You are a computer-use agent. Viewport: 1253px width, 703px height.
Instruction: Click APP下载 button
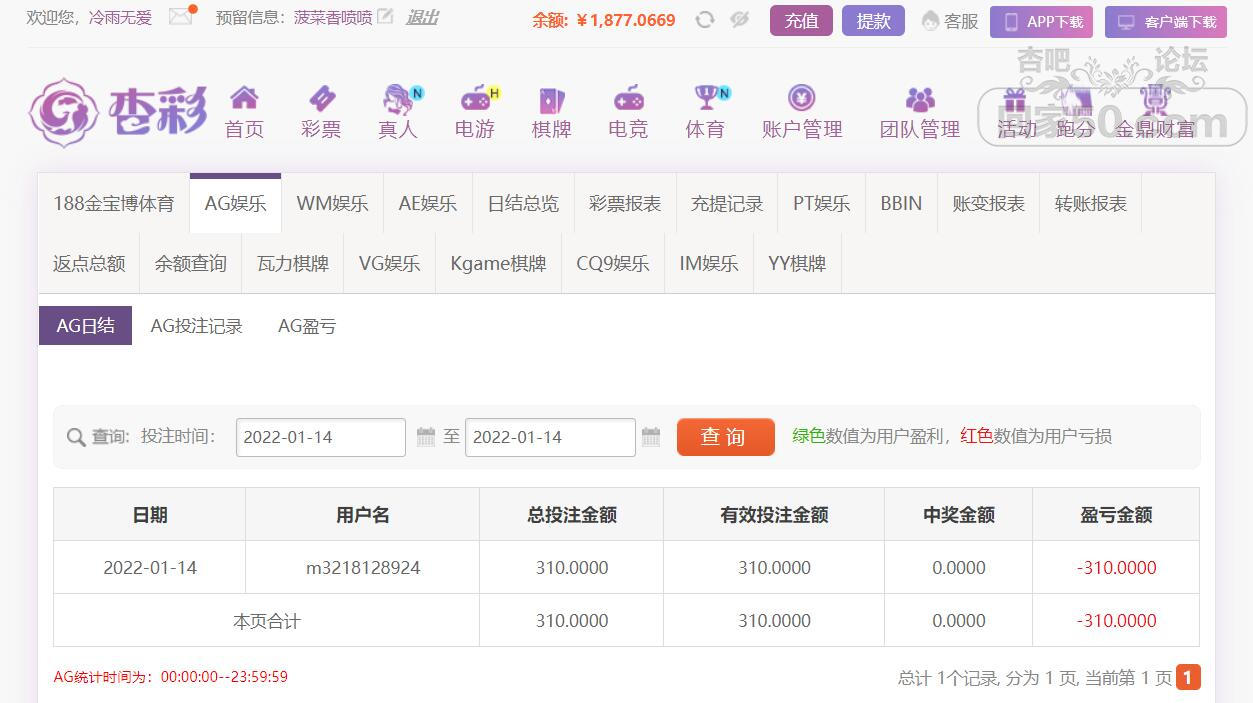point(1041,21)
